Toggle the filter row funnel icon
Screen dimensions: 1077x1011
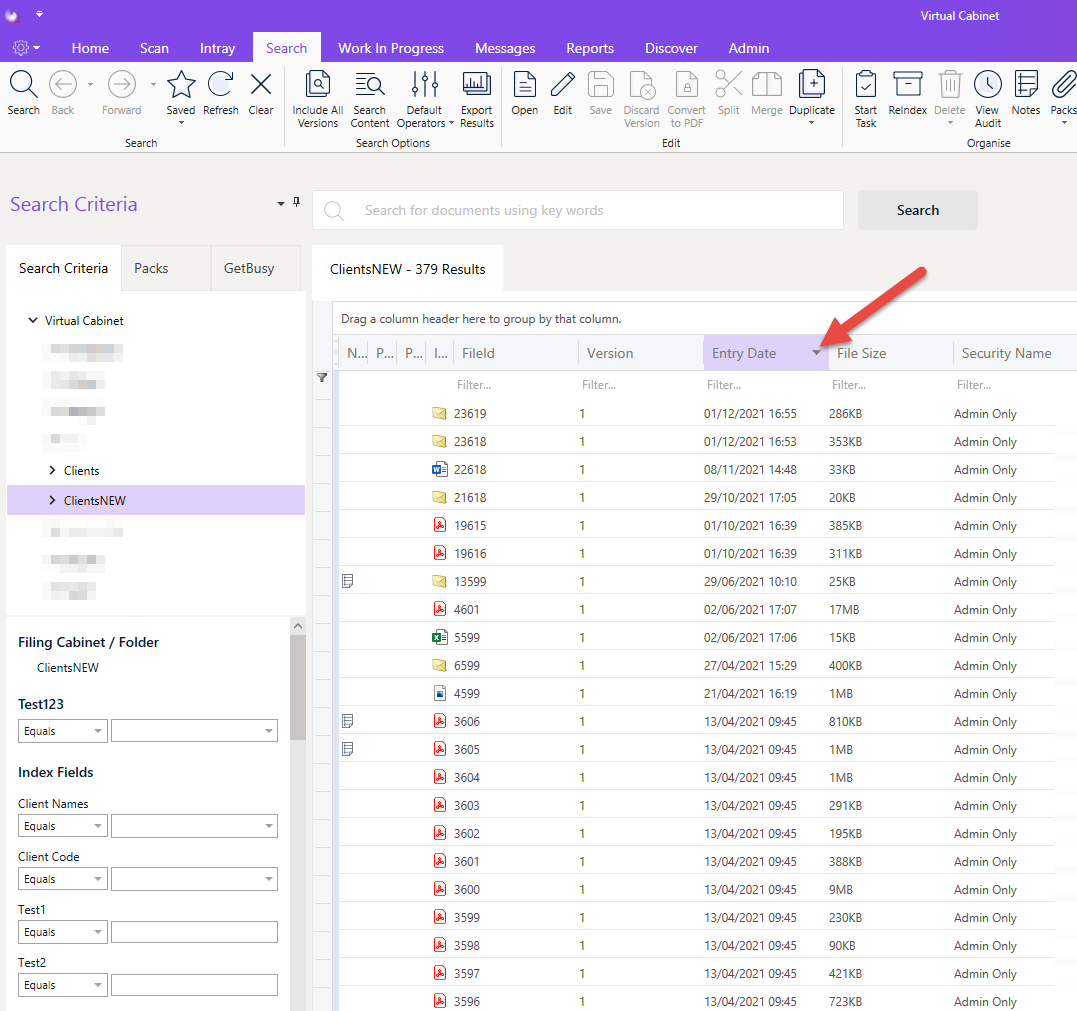point(322,378)
